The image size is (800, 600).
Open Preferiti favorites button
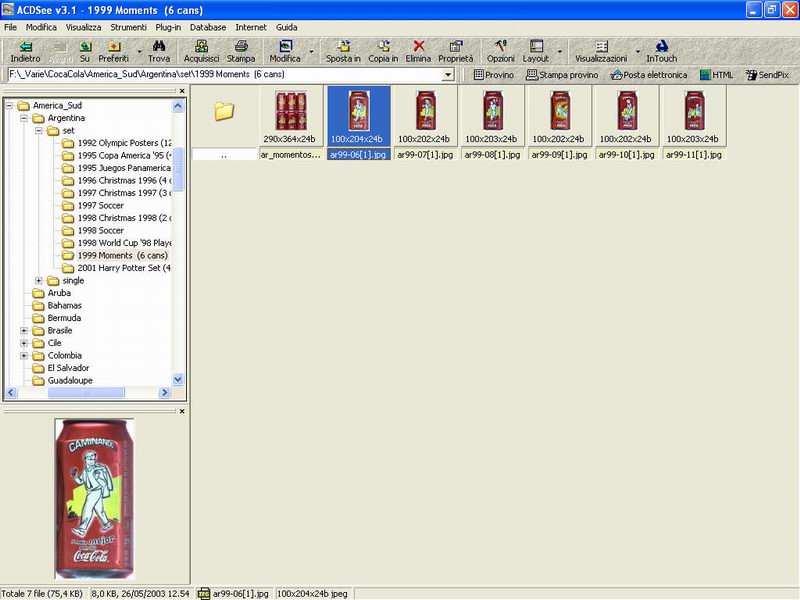point(113,52)
